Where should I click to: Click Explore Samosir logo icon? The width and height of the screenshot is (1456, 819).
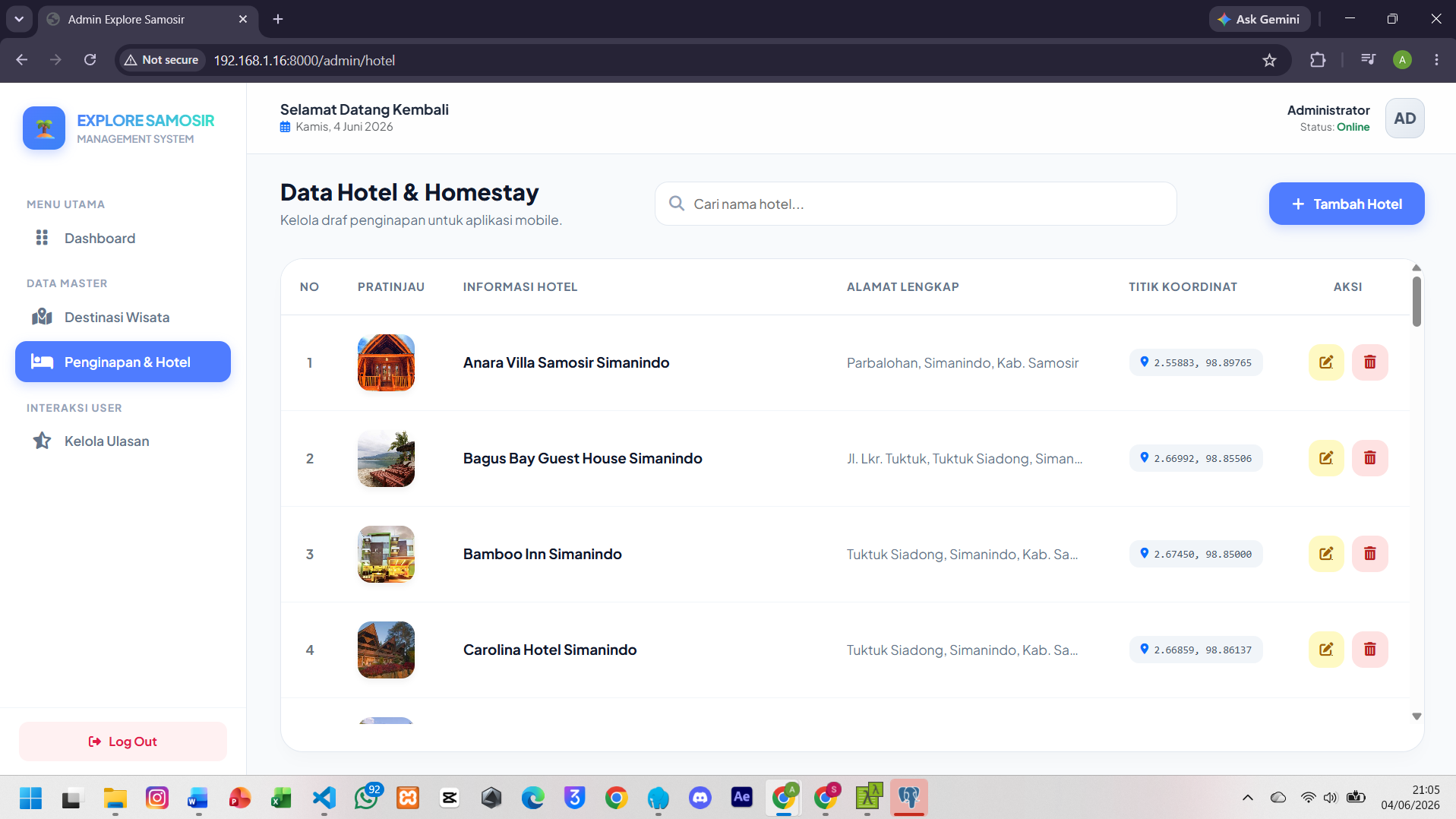pyautogui.click(x=44, y=128)
